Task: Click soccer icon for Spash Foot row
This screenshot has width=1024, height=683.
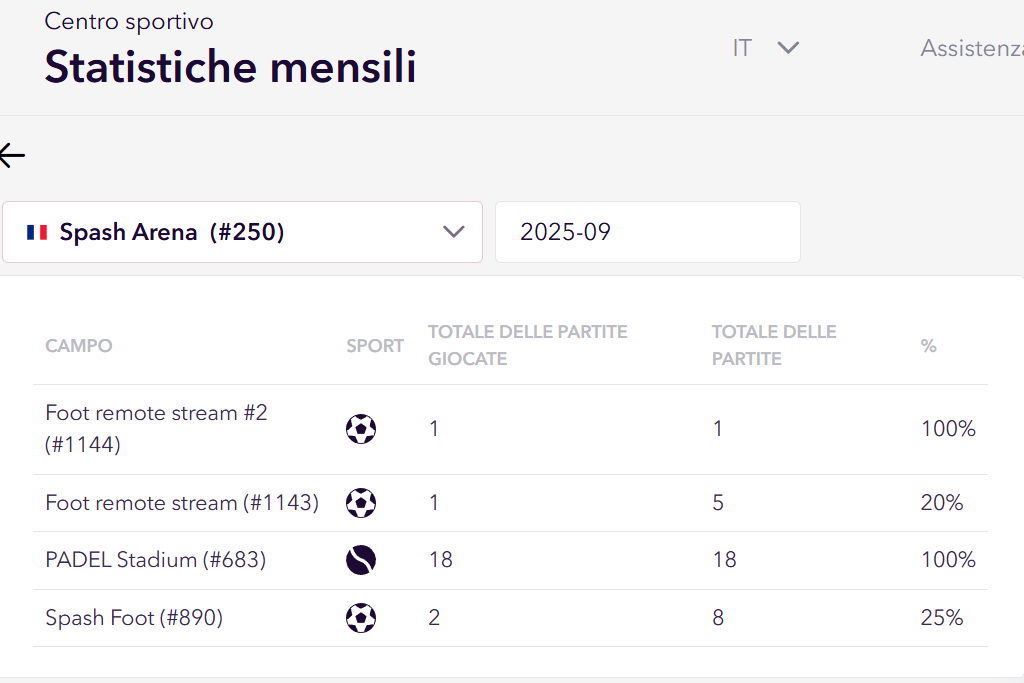Action: tap(361, 618)
